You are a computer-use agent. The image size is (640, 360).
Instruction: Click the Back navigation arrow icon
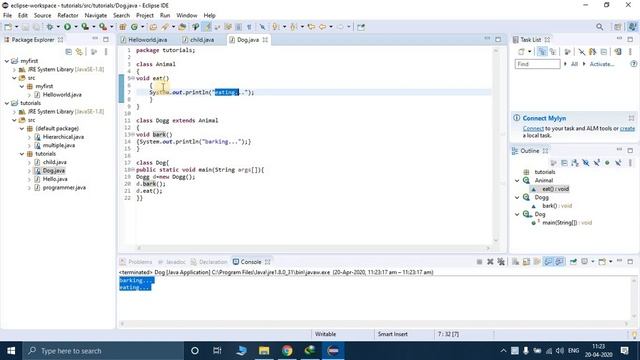click(x=322, y=27)
